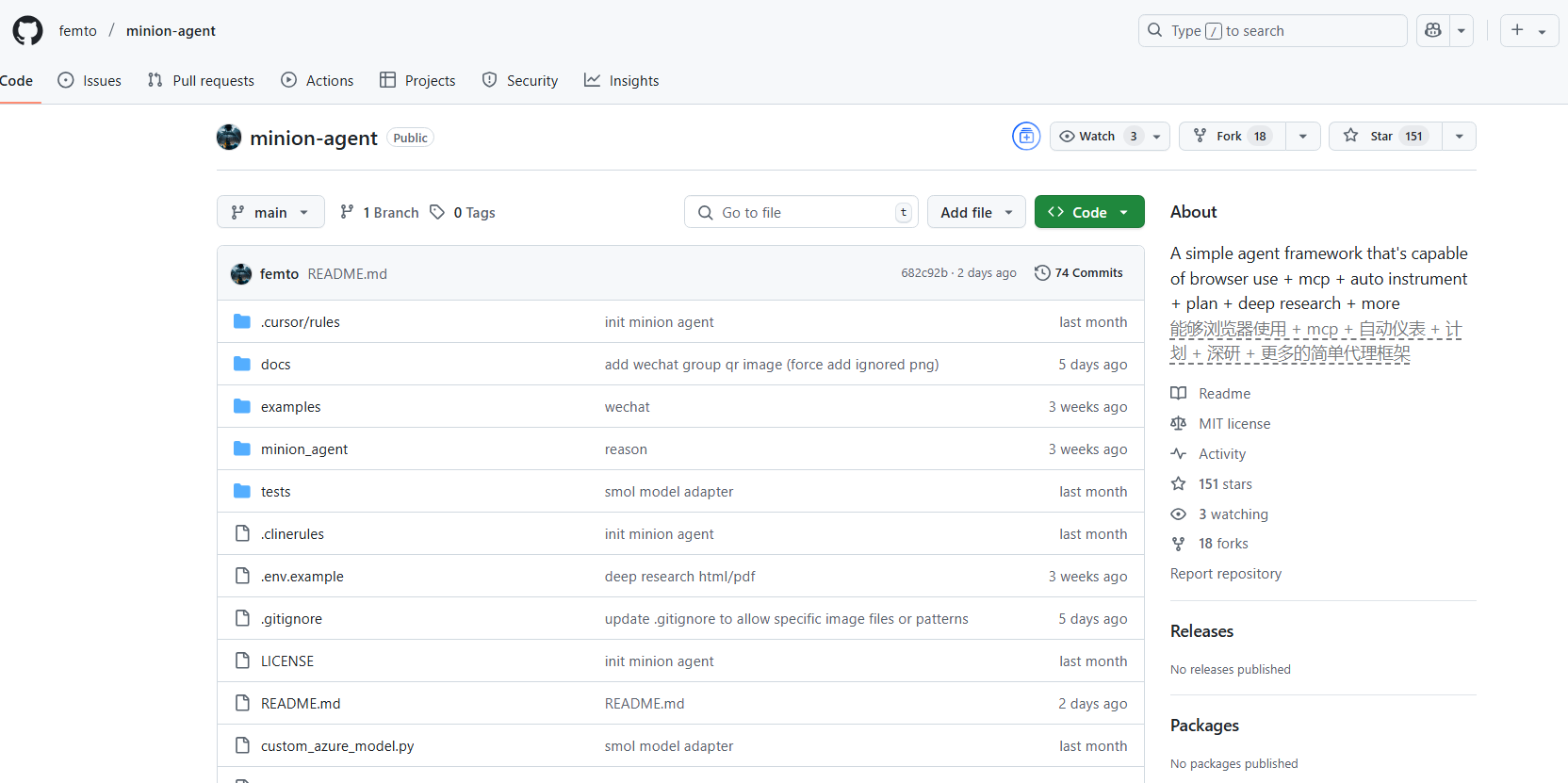
Task: Open the examples folder
Action: [x=291, y=406]
